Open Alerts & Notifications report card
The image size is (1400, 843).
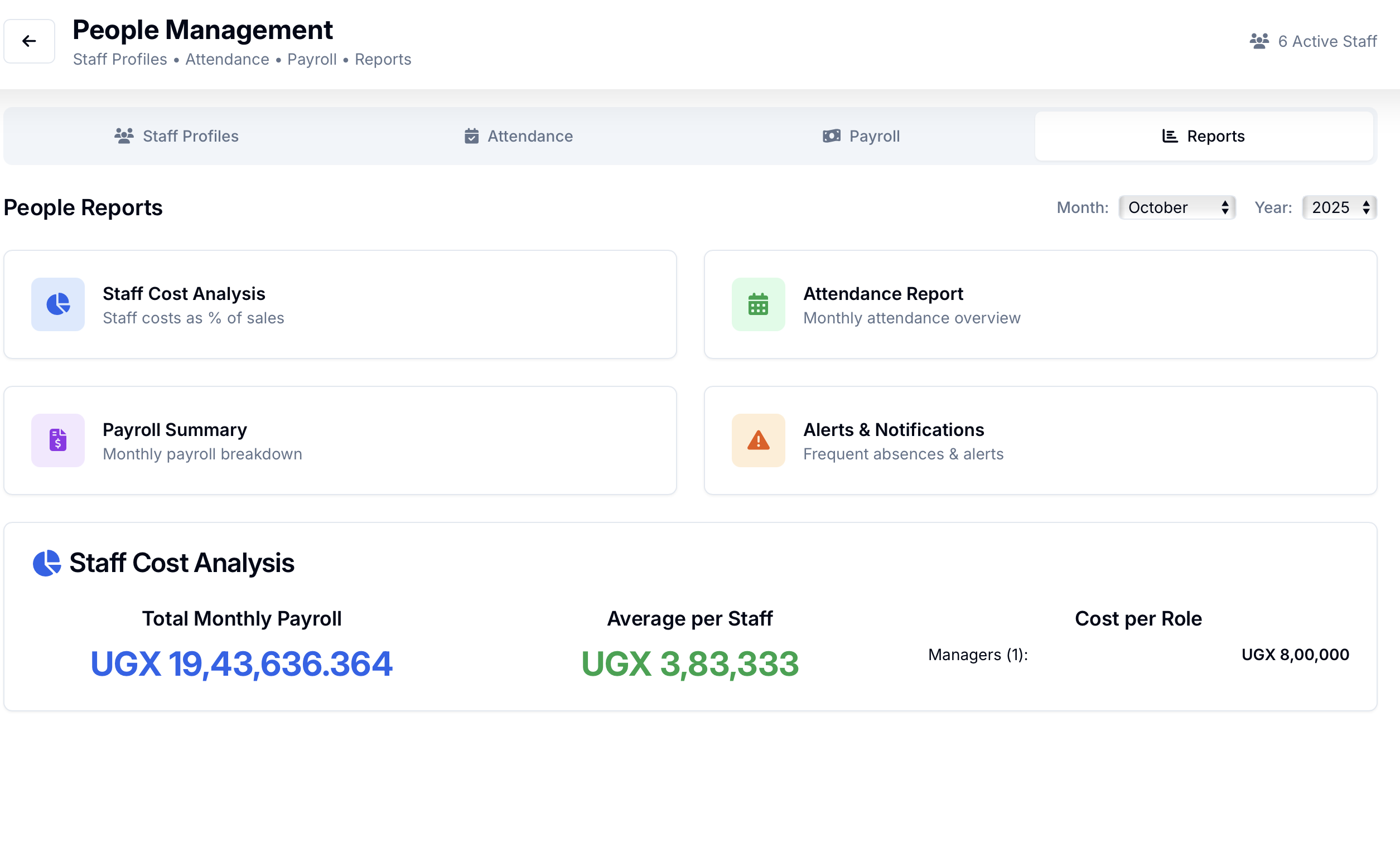(x=1040, y=441)
